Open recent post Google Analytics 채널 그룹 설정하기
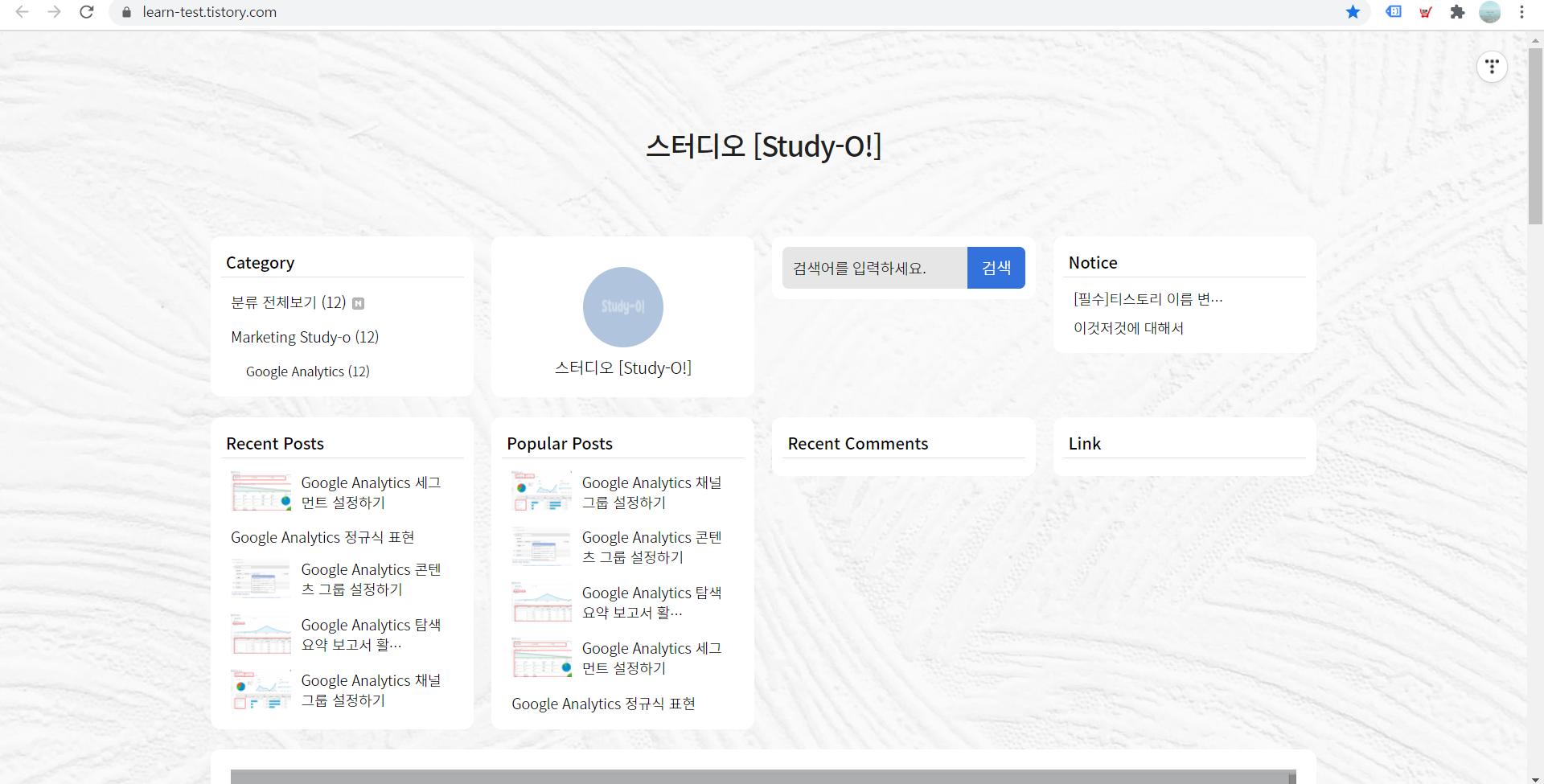The height and width of the screenshot is (784, 1544). (x=371, y=690)
